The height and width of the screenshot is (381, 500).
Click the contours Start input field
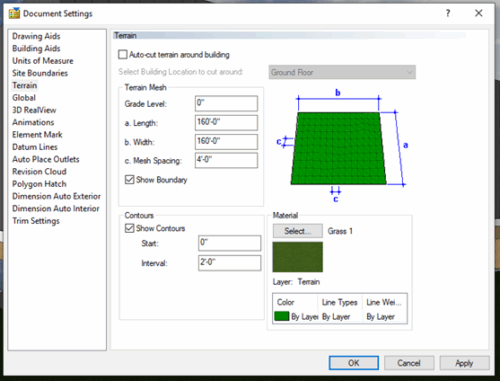pyautogui.click(x=230, y=243)
